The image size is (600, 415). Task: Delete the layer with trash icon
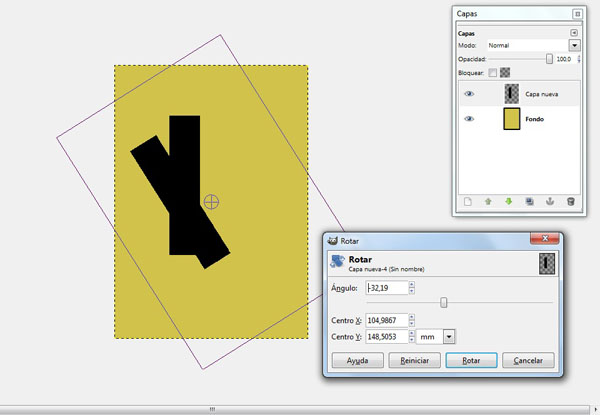[570, 201]
